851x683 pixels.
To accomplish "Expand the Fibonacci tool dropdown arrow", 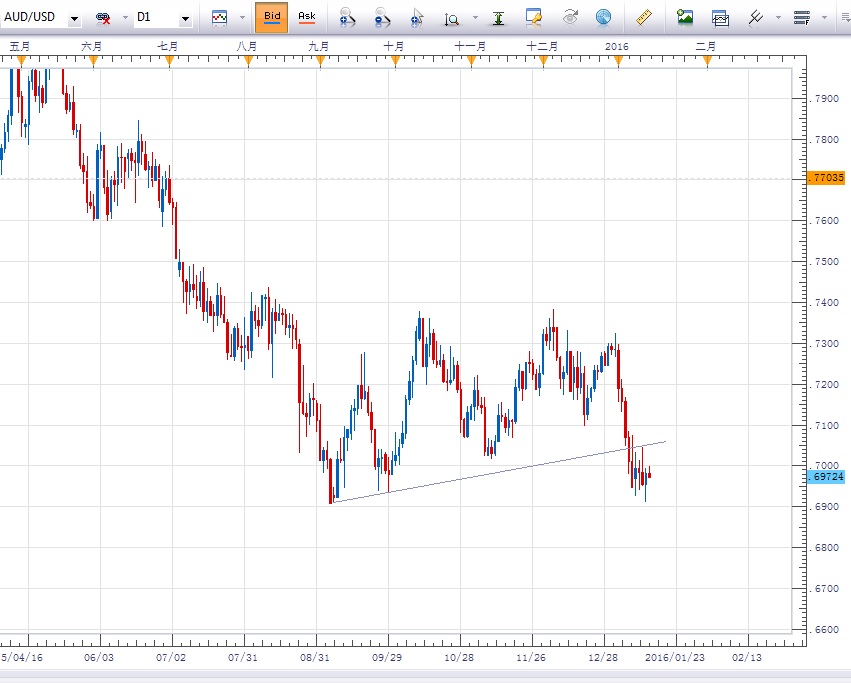I will (824, 18).
